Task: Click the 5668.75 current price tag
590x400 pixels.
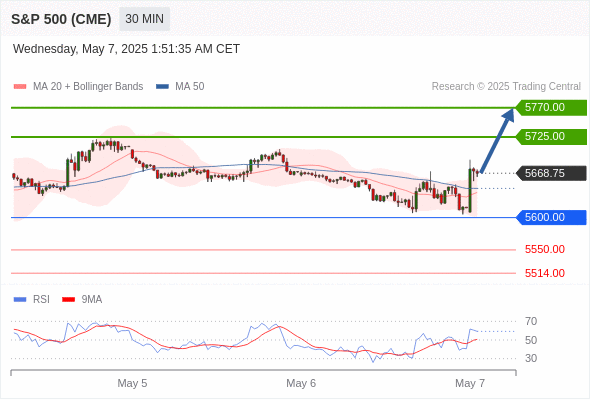Action: pos(551,173)
